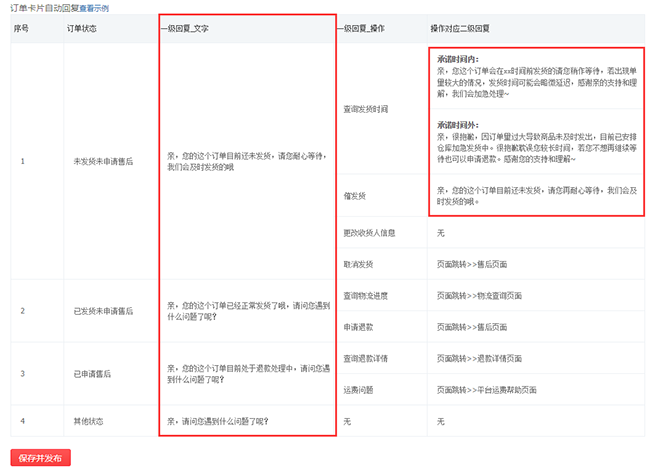
Task: Select the 查询退款详情 operation
Action: click(x=367, y=357)
